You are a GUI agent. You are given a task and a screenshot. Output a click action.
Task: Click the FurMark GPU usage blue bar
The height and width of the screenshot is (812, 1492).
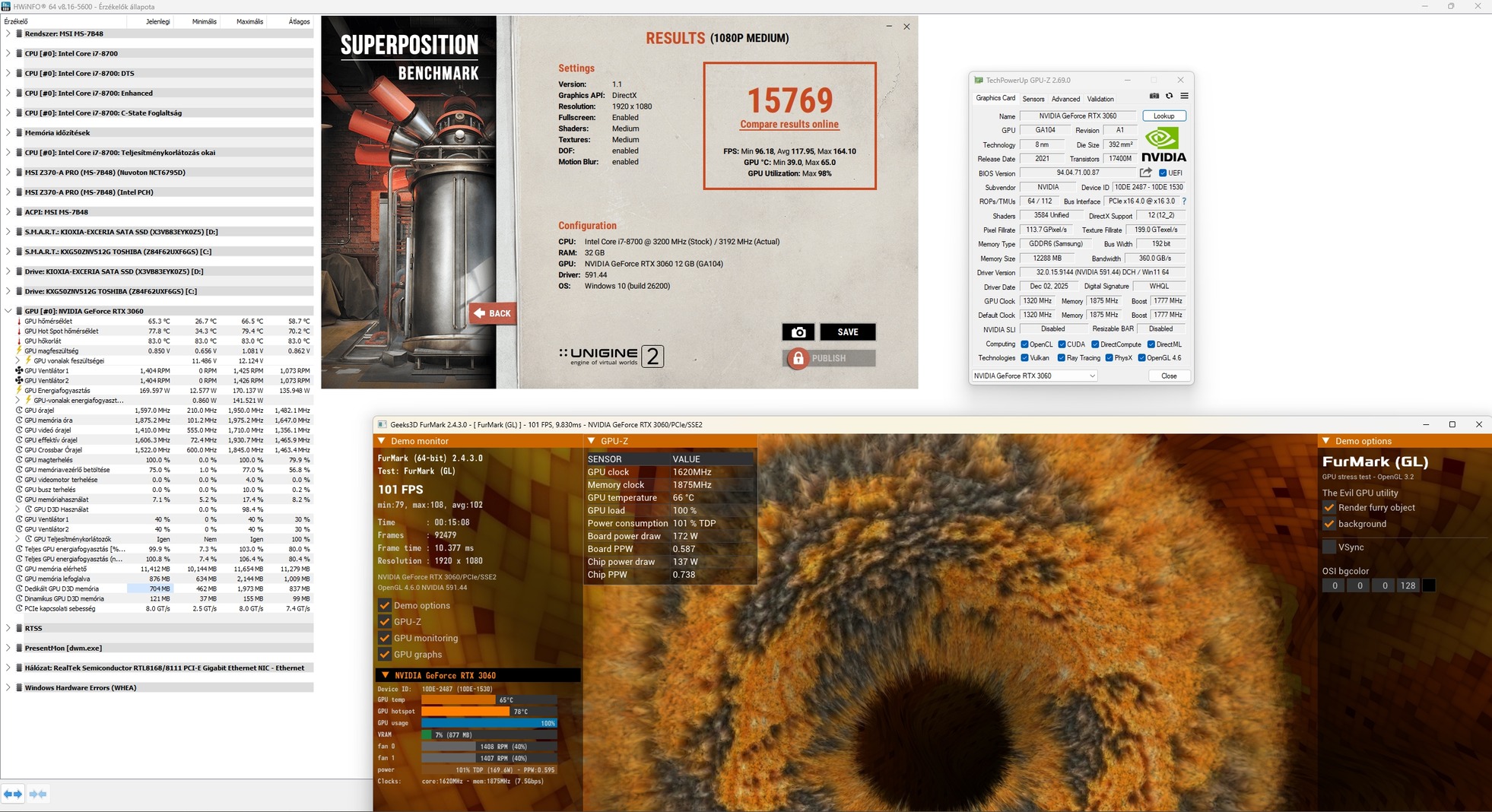pyautogui.click(x=489, y=723)
